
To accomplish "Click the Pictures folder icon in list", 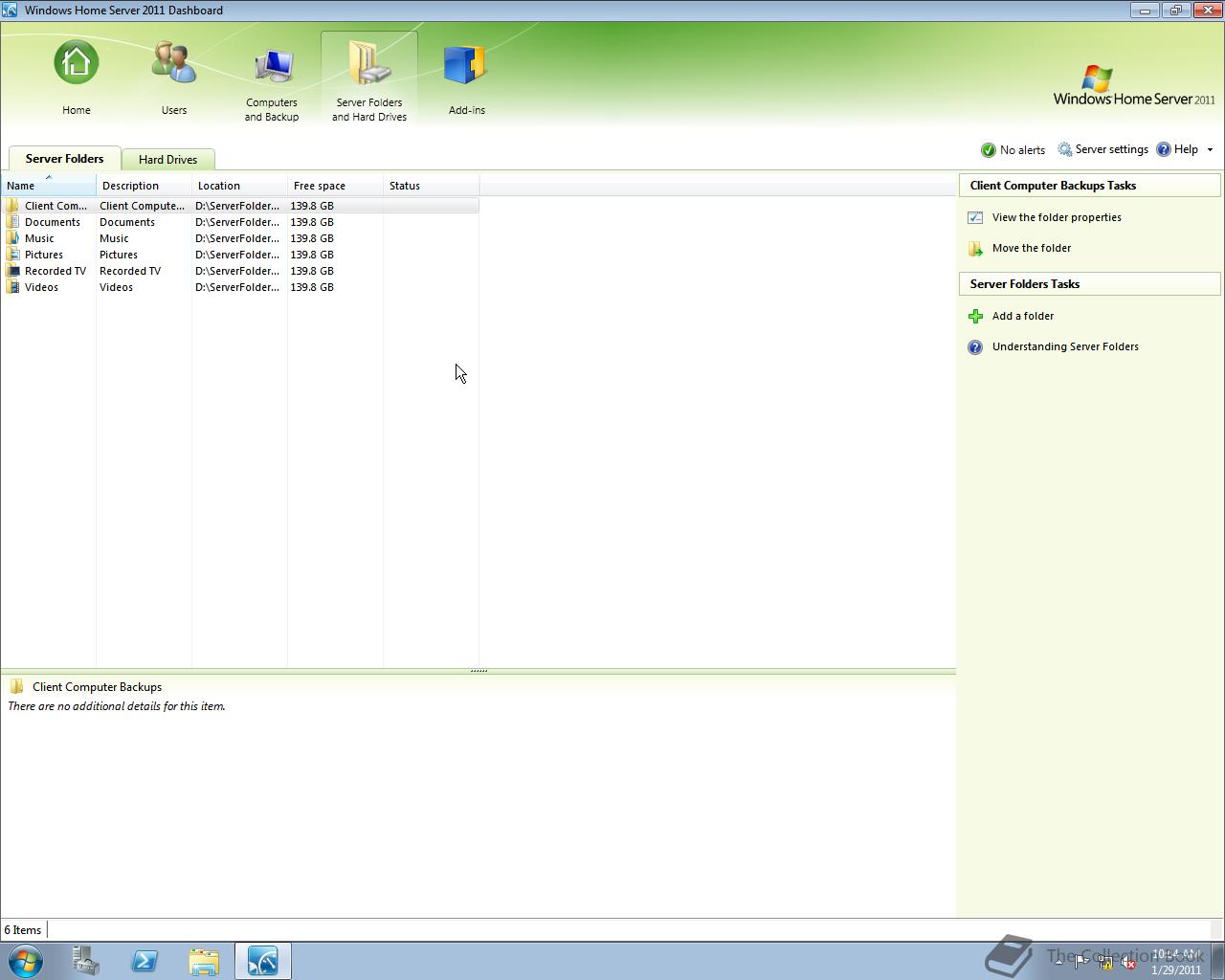I will (12, 255).
